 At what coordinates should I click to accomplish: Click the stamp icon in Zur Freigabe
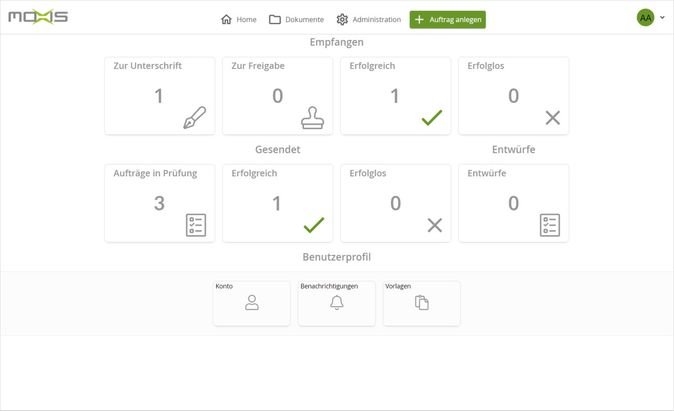point(314,118)
